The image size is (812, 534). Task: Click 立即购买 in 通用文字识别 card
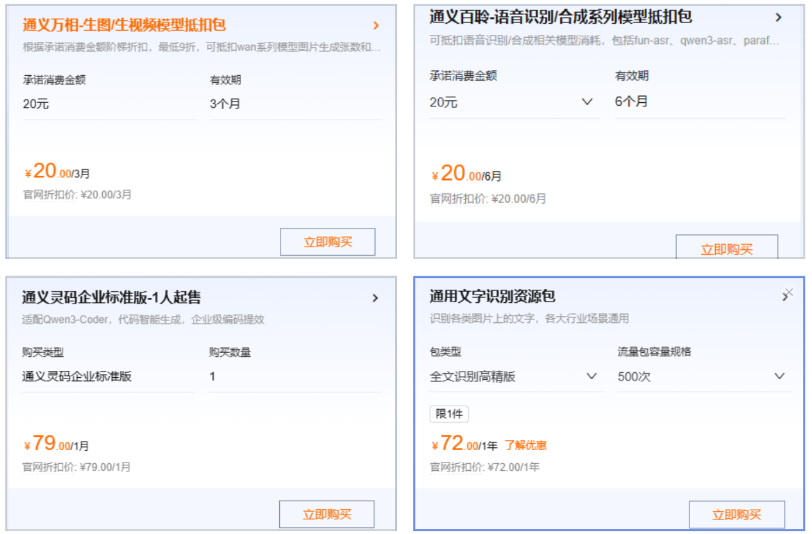[736, 515]
